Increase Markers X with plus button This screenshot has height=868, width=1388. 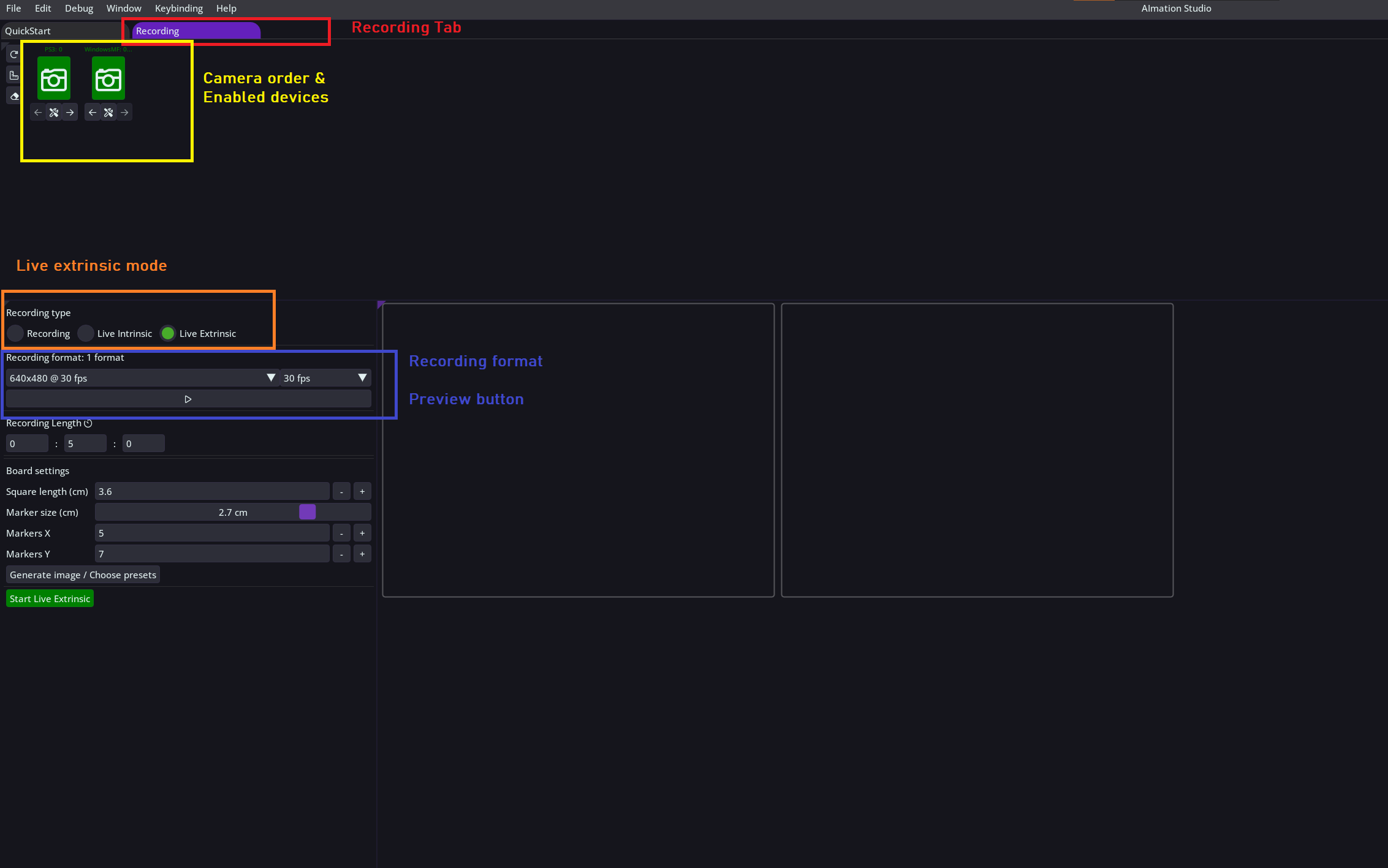pos(362,533)
